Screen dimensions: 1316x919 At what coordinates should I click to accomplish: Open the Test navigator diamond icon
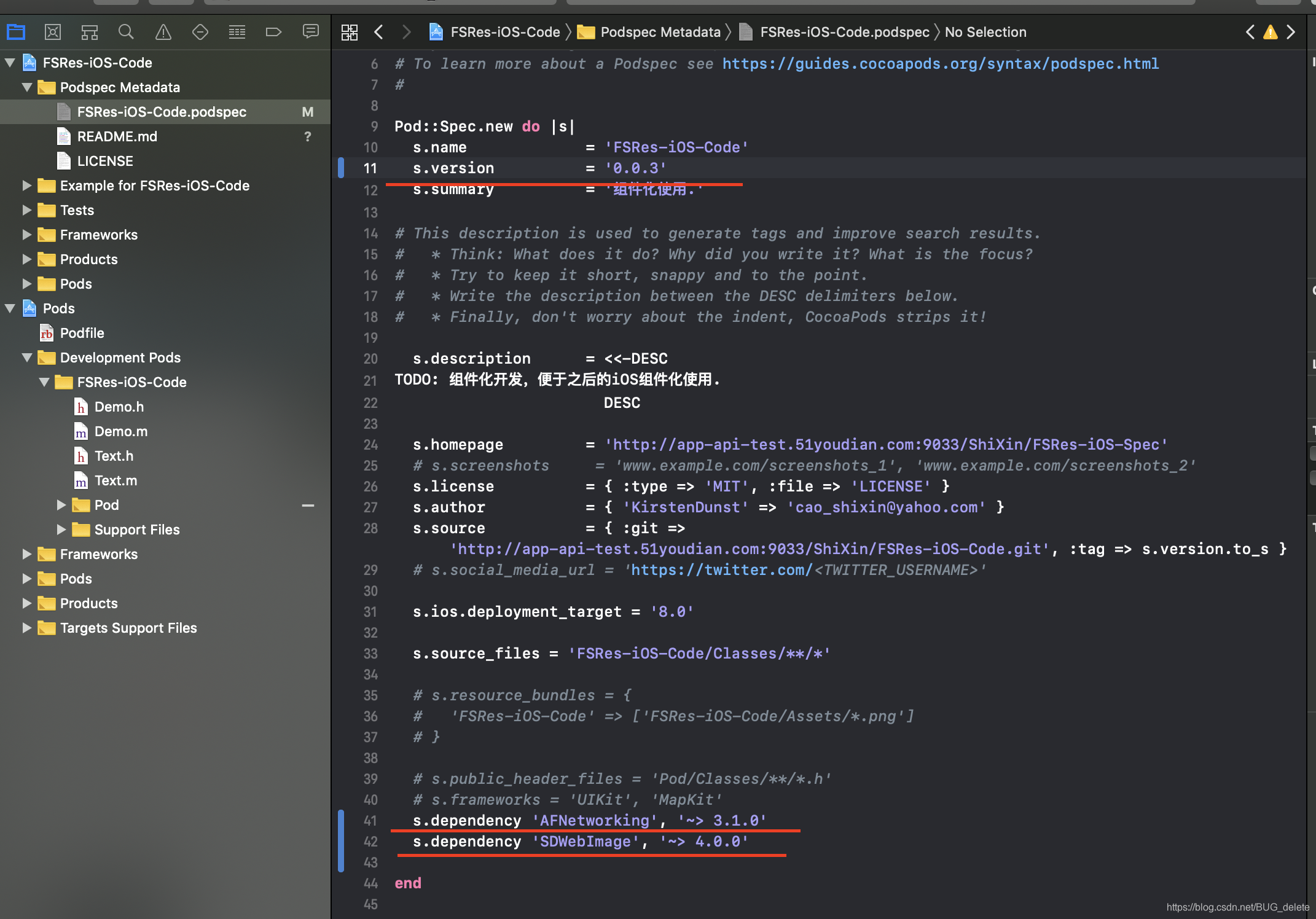(200, 32)
